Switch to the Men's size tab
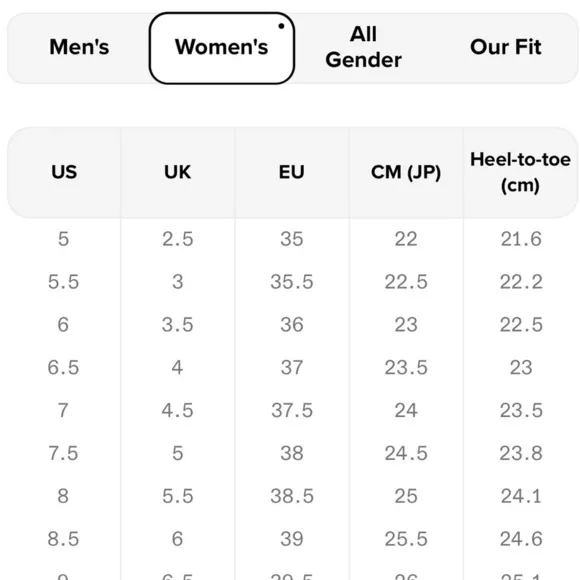 pos(79,47)
